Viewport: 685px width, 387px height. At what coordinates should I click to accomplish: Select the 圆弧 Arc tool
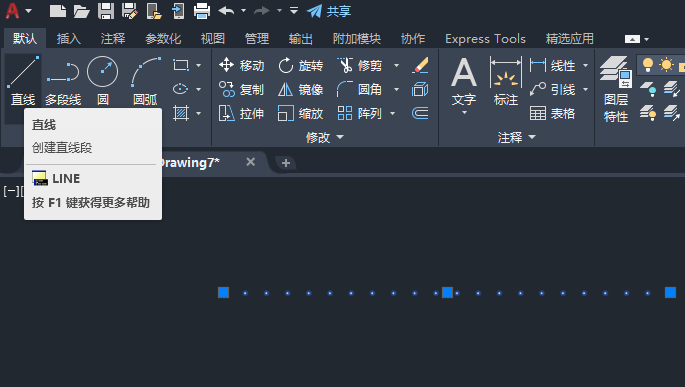point(145,81)
